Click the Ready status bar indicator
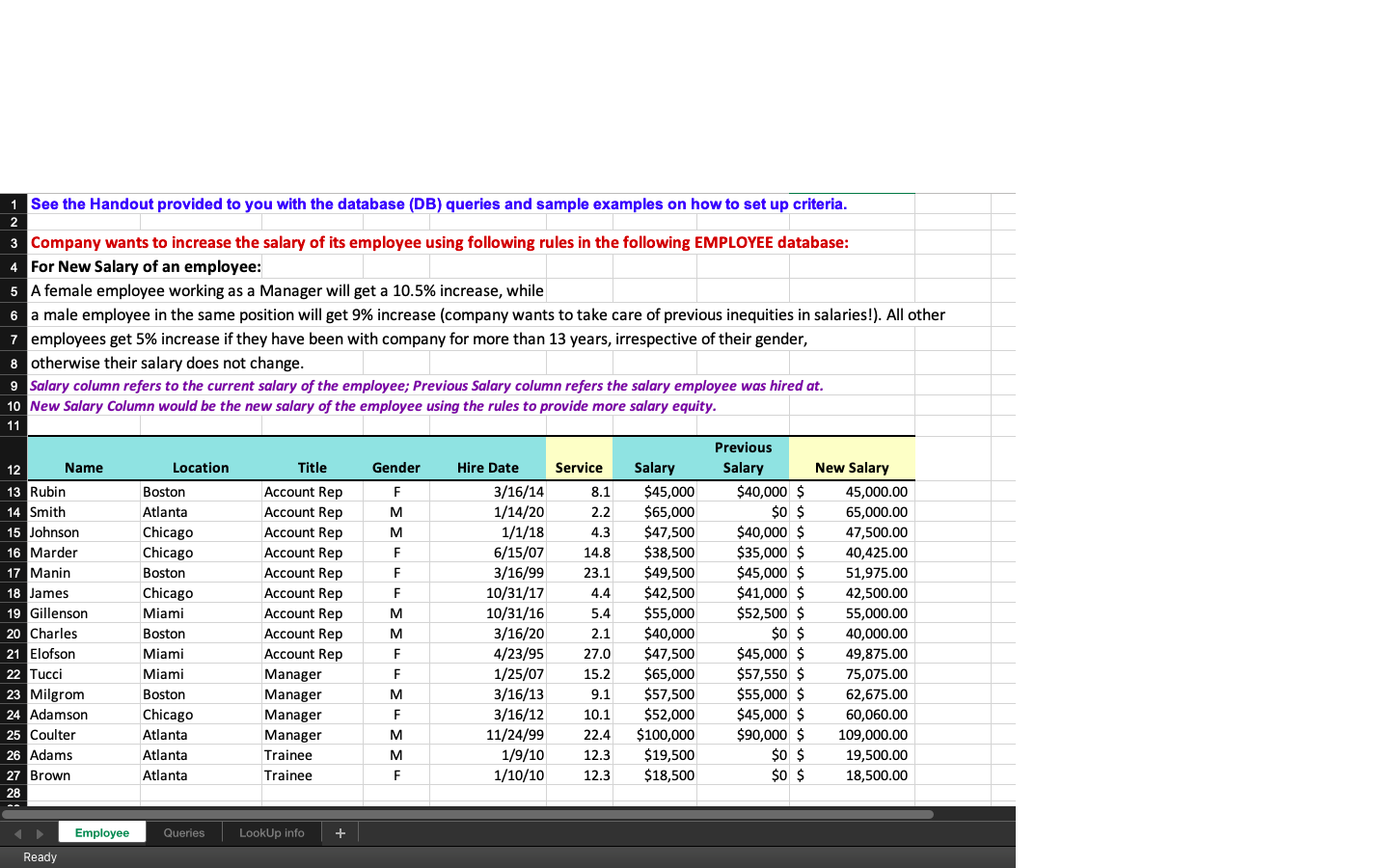Image resolution: width=1389 pixels, height=868 pixels. point(39,856)
